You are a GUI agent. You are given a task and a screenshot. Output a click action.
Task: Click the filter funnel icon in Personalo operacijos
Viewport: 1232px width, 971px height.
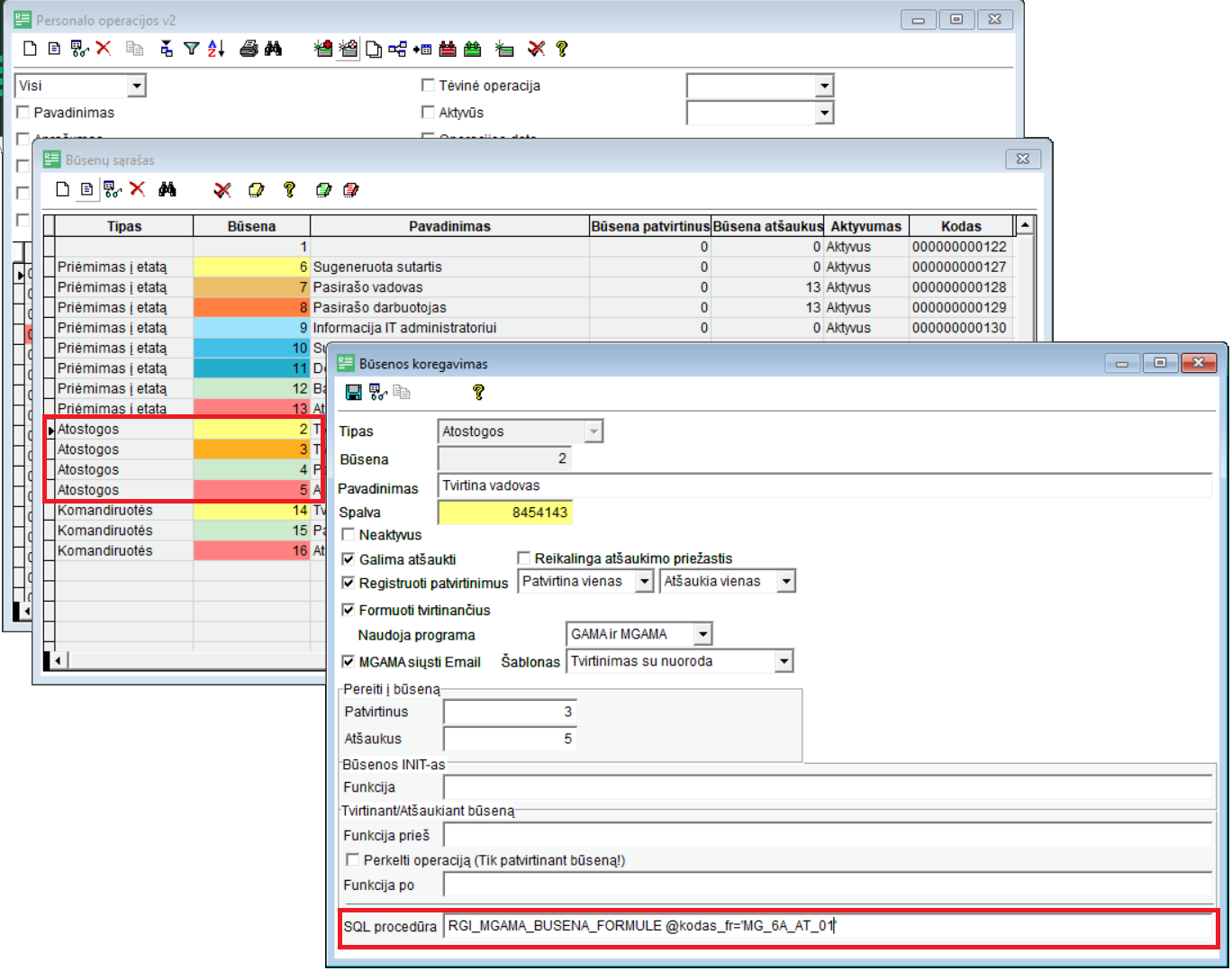tap(191, 49)
